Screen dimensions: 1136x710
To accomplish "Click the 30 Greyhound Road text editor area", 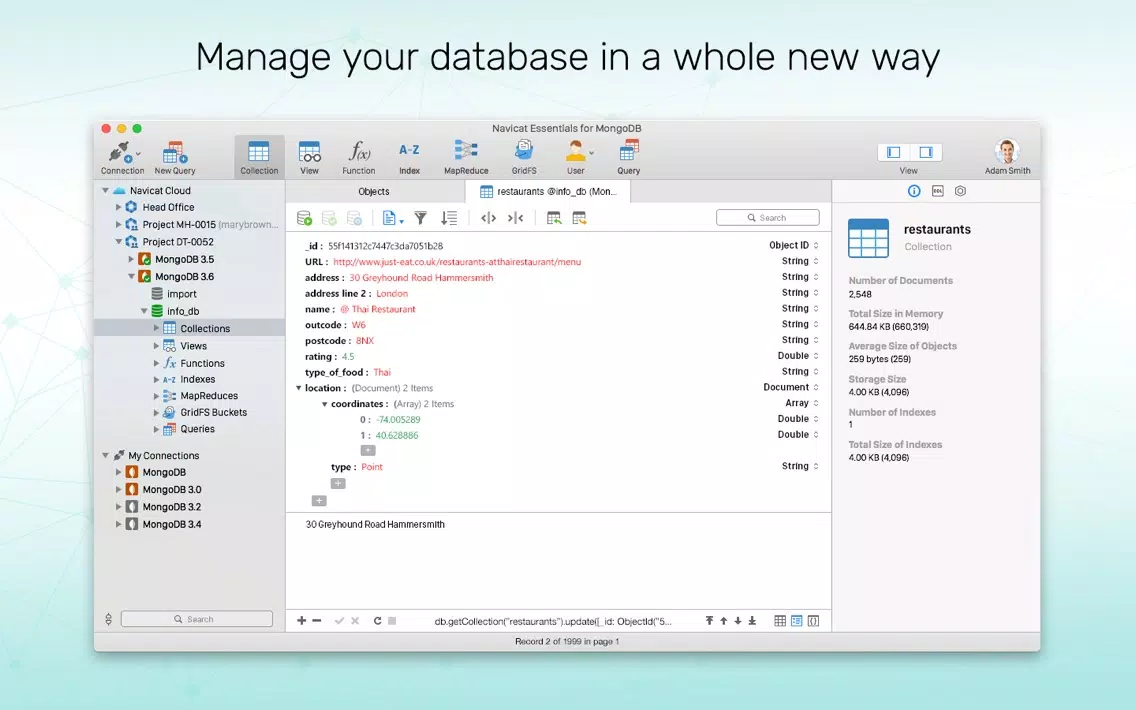I will coord(558,561).
